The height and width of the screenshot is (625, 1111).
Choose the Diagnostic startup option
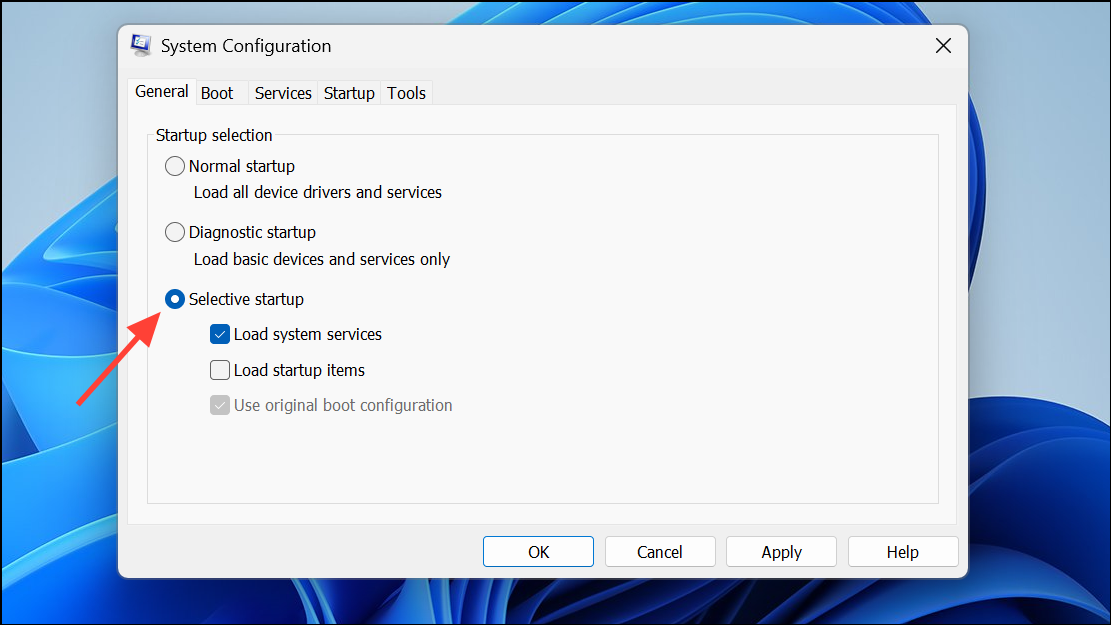pos(175,233)
